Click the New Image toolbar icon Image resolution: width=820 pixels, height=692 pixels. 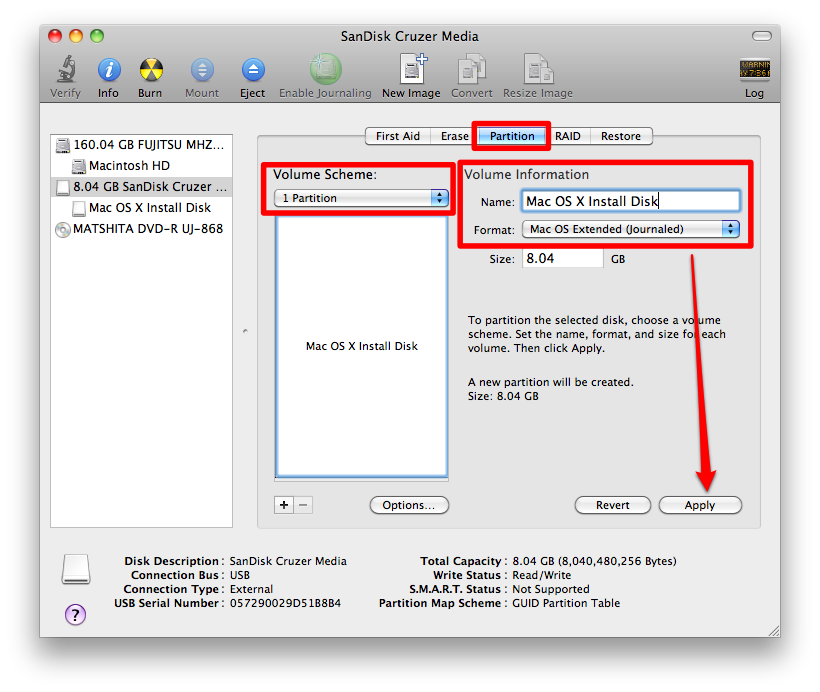pos(411,71)
